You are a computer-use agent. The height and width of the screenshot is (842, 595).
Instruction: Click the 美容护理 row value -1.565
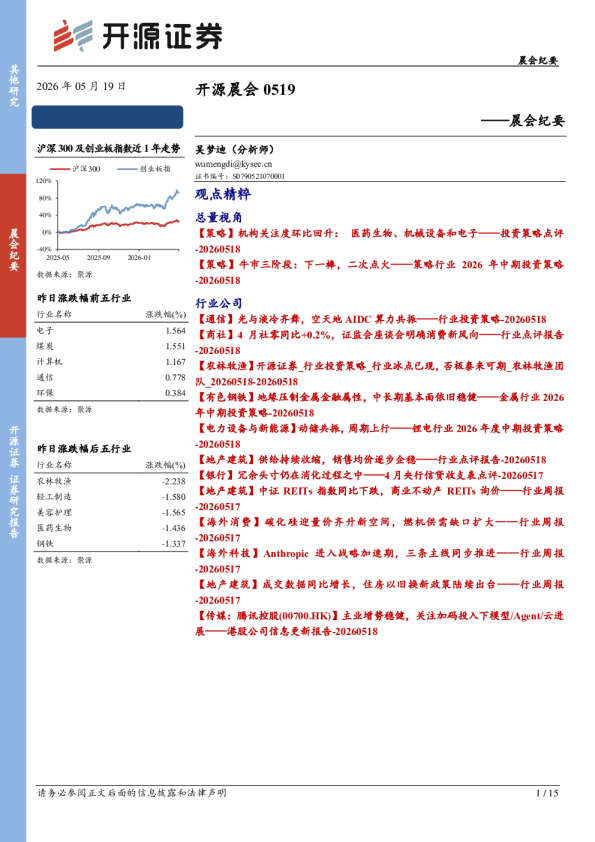pos(174,512)
